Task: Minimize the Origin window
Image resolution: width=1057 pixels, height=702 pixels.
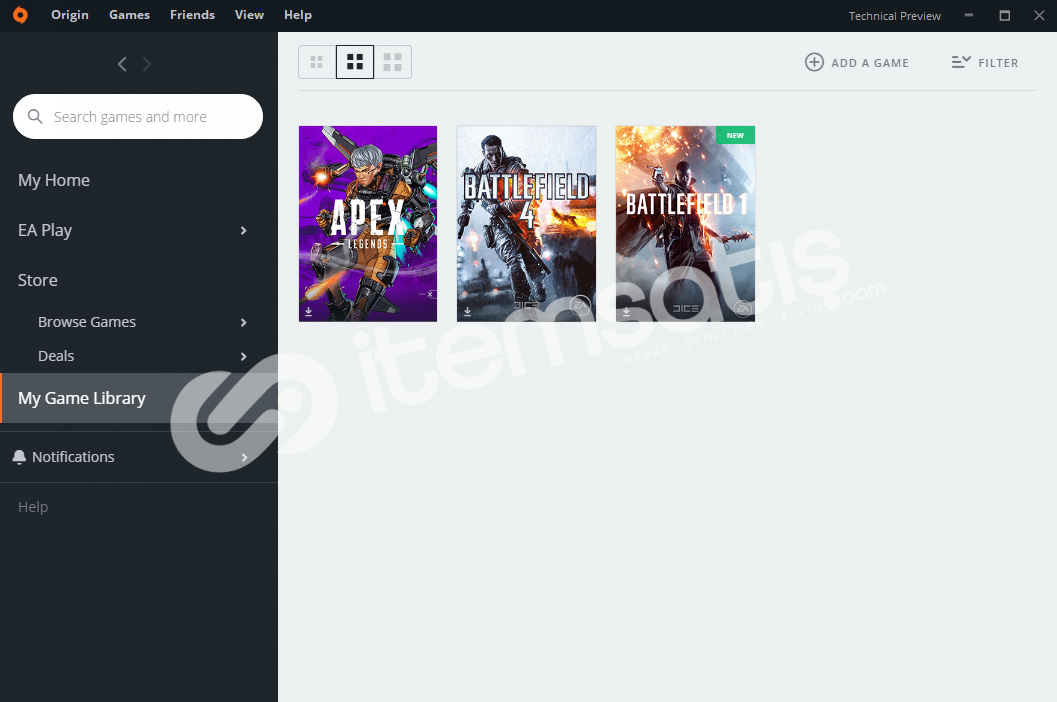Action: point(969,15)
